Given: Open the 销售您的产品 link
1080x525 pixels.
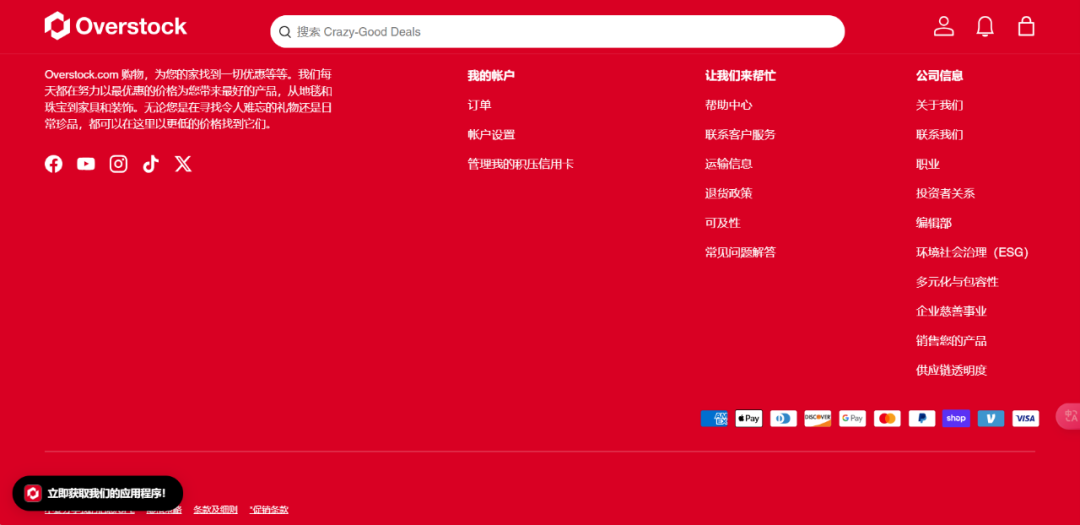Looking at the screenshot, I should 951,341.
